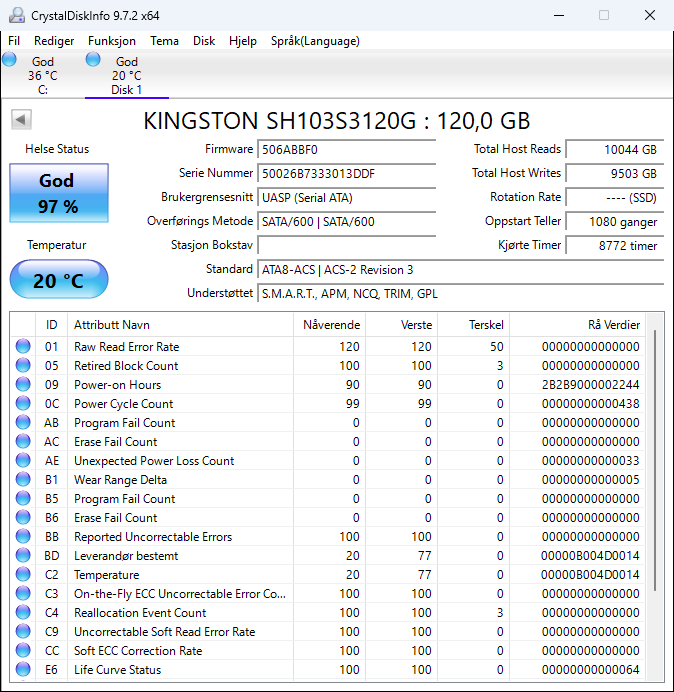Click the Attributt Navn column header
The image size is (674, 692).
point(180,325)
